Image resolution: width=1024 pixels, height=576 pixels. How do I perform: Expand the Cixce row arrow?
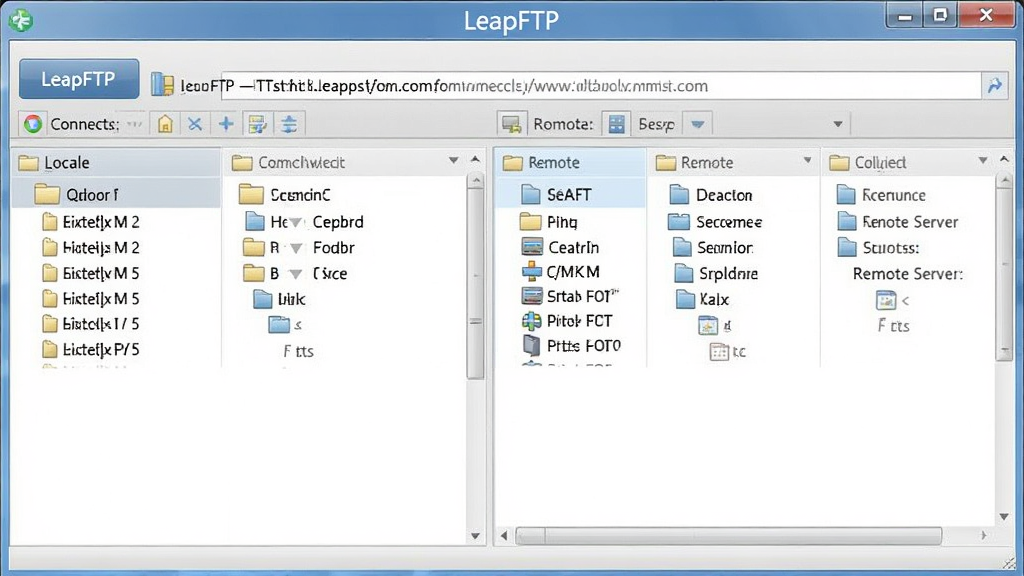tap(296, 274)
